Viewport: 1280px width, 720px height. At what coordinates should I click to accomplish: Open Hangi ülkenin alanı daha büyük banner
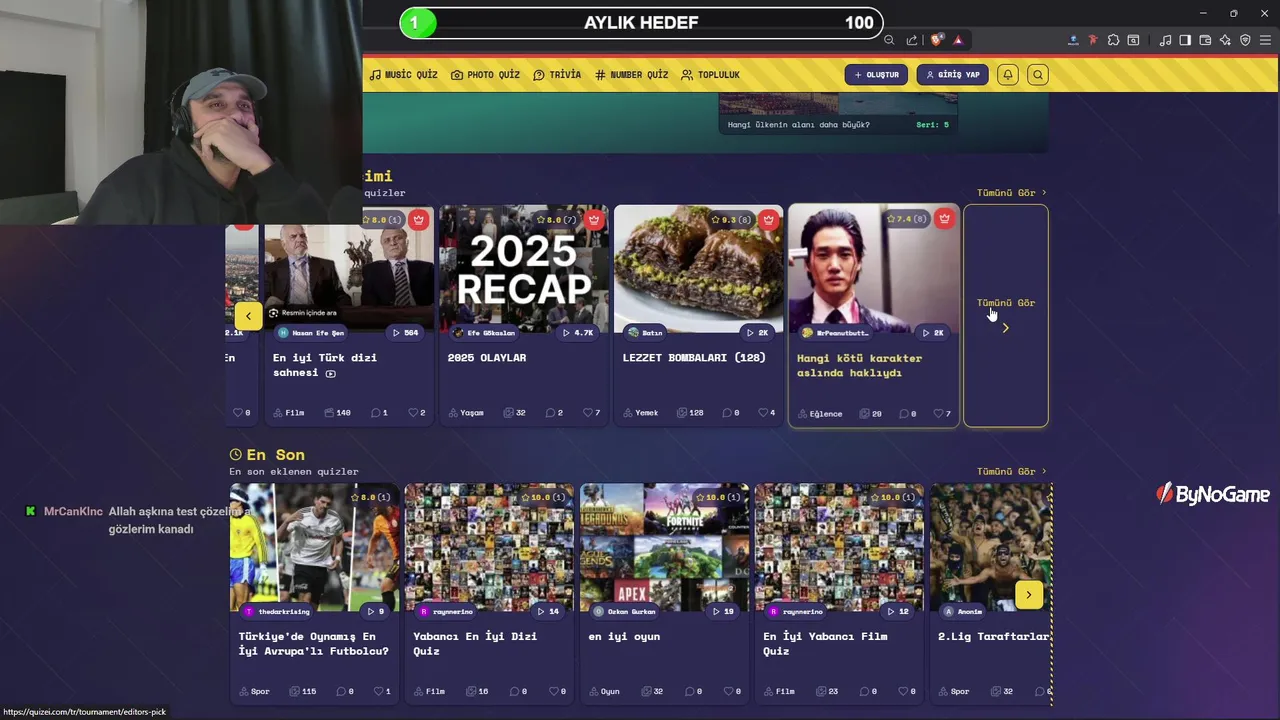pos(838,113)
